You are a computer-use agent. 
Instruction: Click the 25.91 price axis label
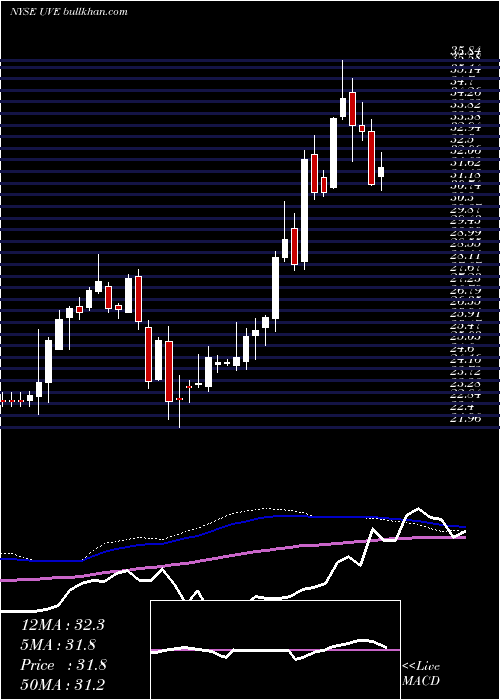pos(466,314)
